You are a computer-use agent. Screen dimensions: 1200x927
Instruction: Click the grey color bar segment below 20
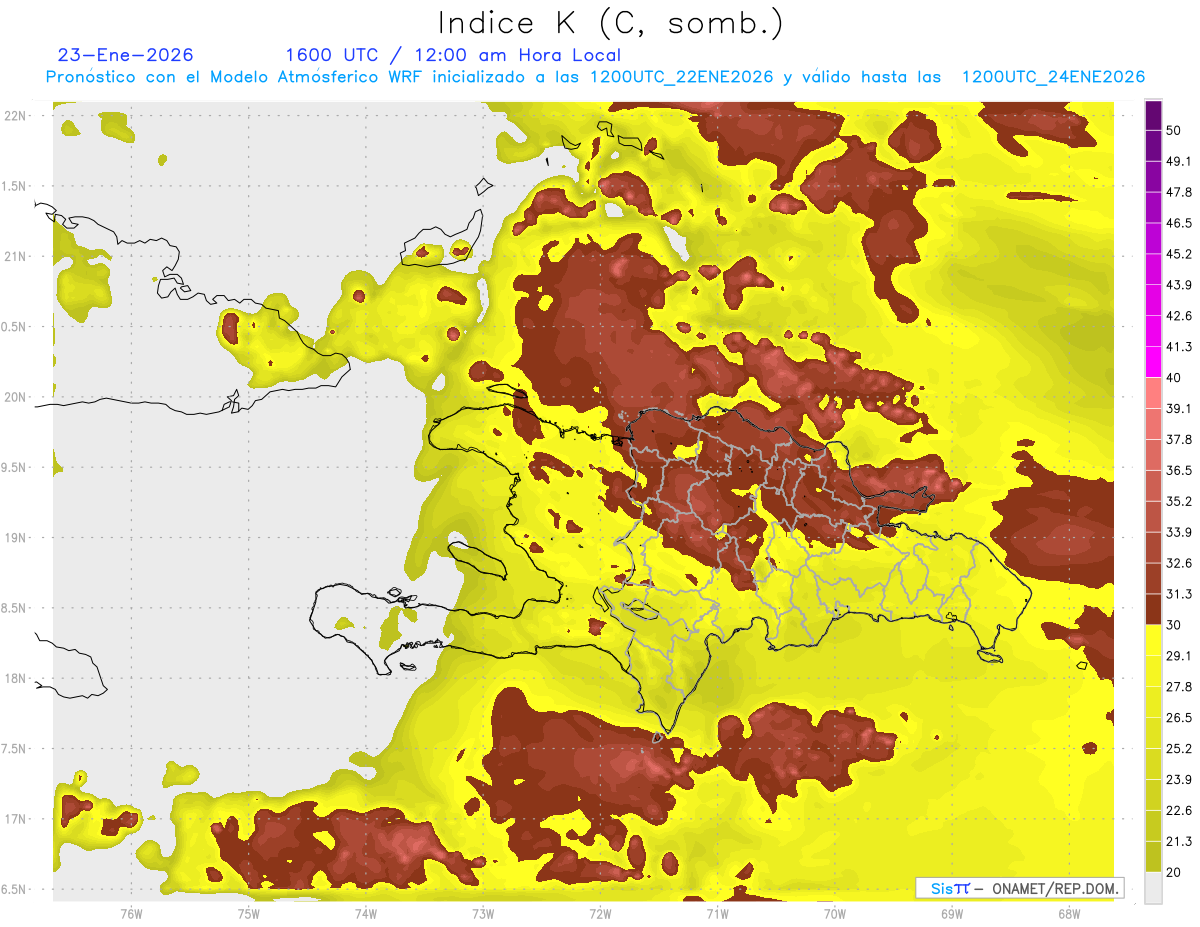[1153, 888]
